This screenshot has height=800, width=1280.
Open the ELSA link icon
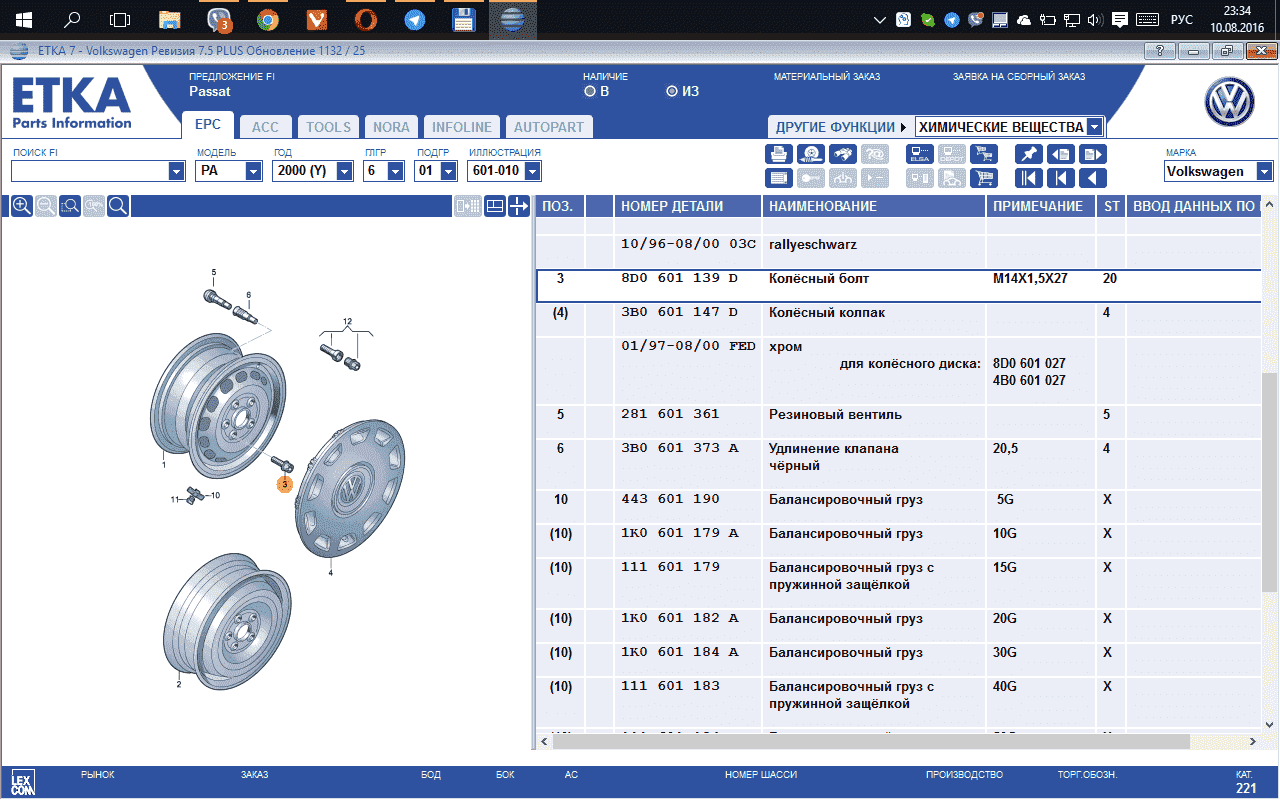pos(920,154)
